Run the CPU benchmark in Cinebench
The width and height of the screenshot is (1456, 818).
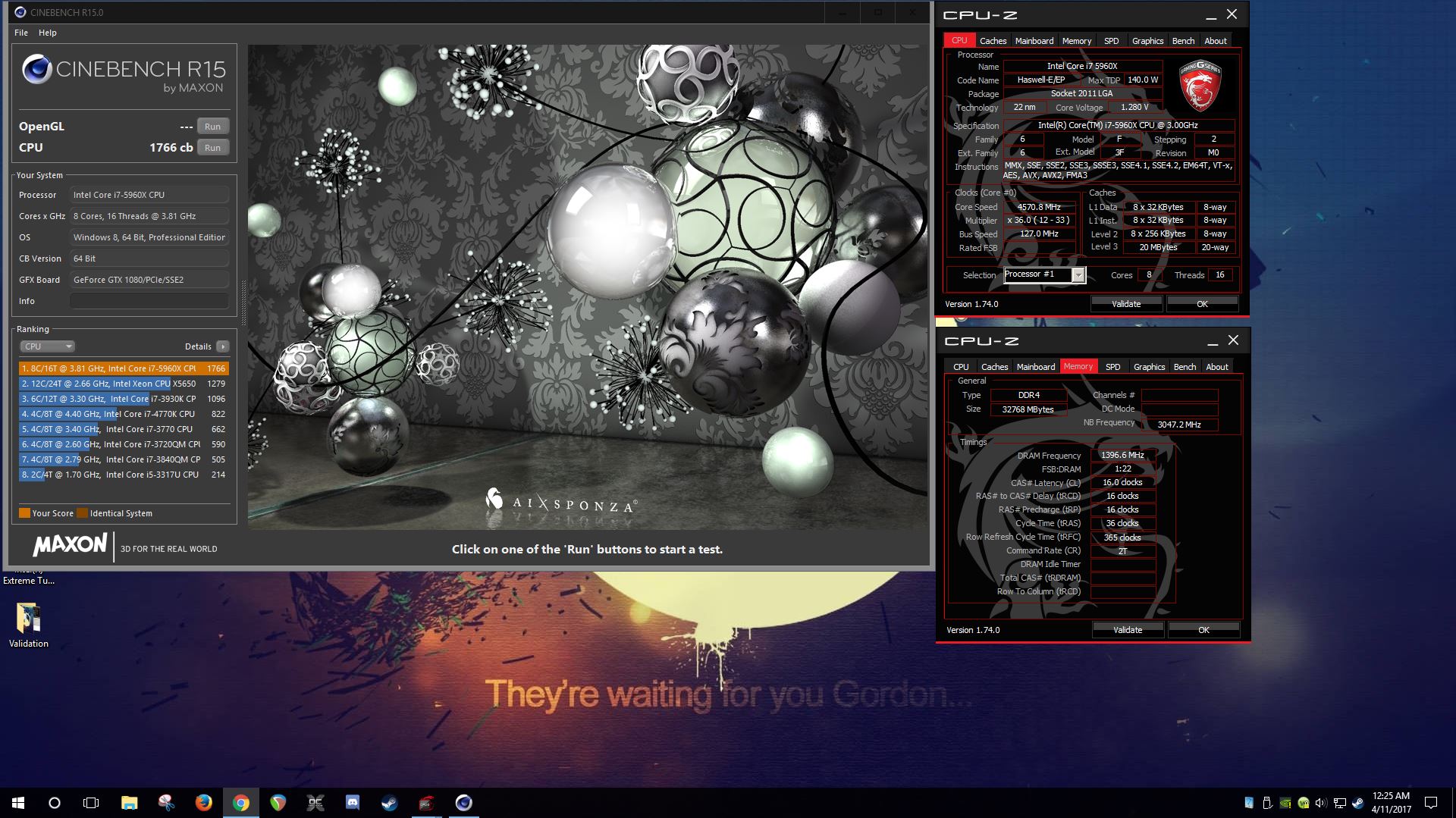212,148
